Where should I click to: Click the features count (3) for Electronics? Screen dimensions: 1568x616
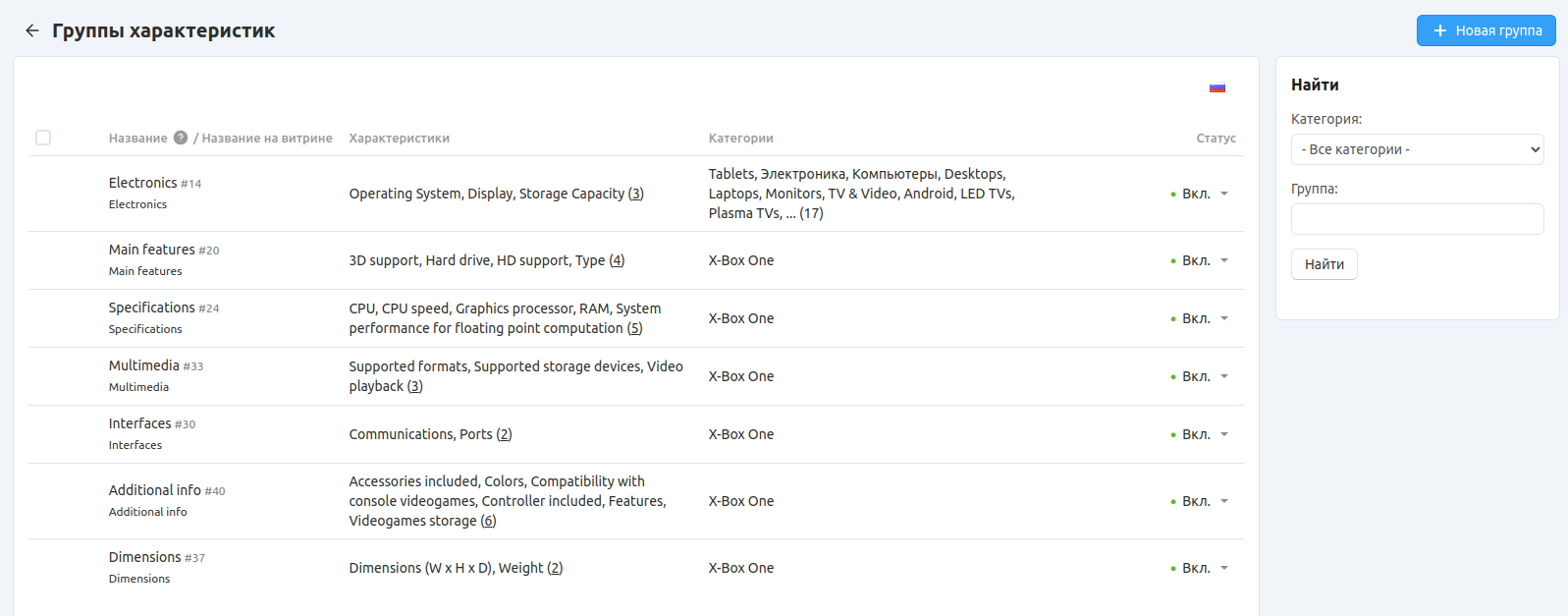coord(636,194)
